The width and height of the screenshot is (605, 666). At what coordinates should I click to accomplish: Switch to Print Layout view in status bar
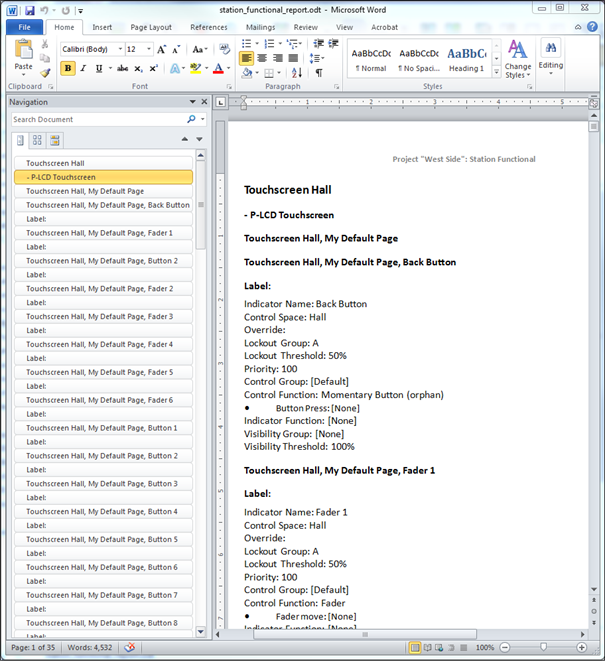415,648
